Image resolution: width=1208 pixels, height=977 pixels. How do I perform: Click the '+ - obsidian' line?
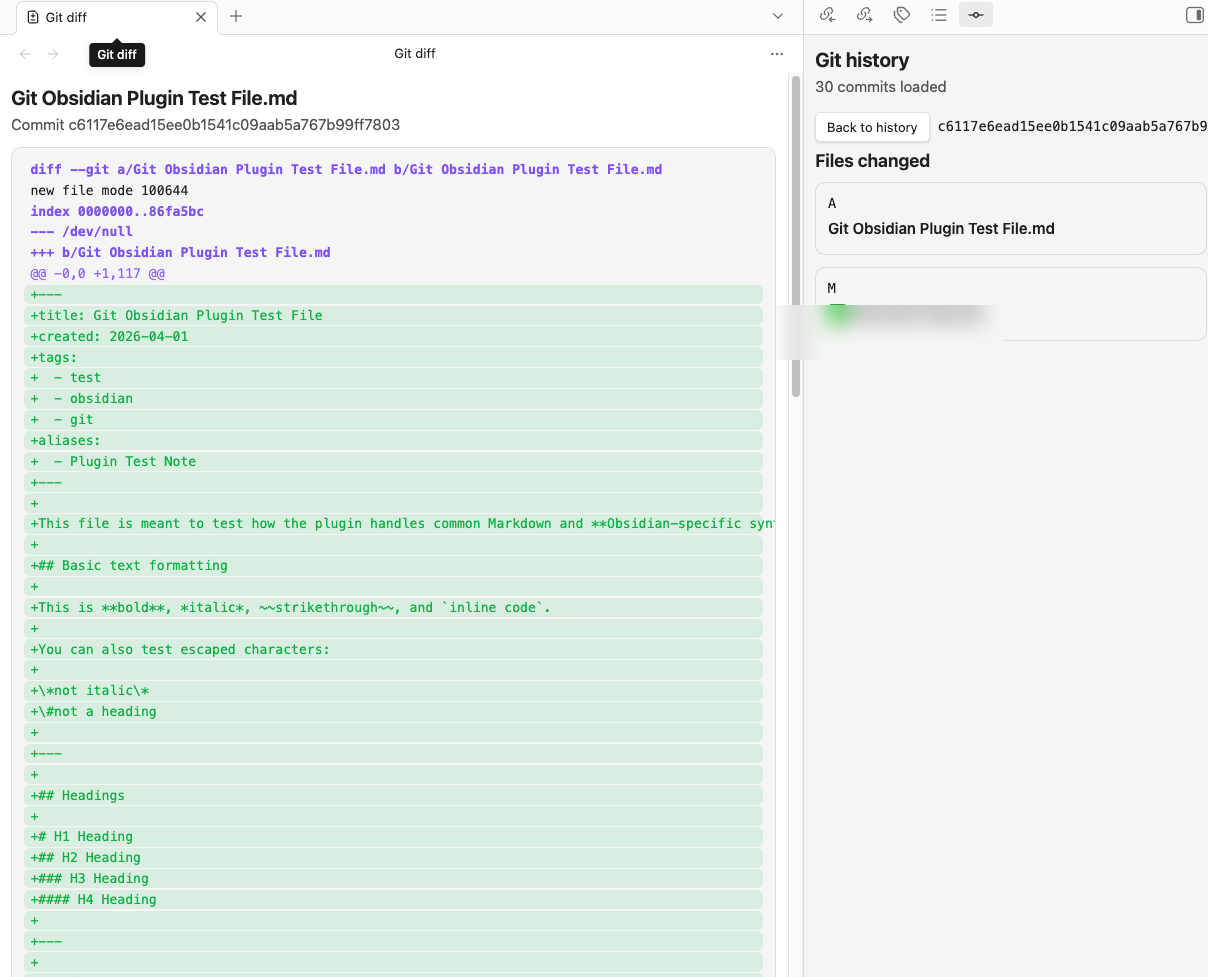(x=394, y=398)
